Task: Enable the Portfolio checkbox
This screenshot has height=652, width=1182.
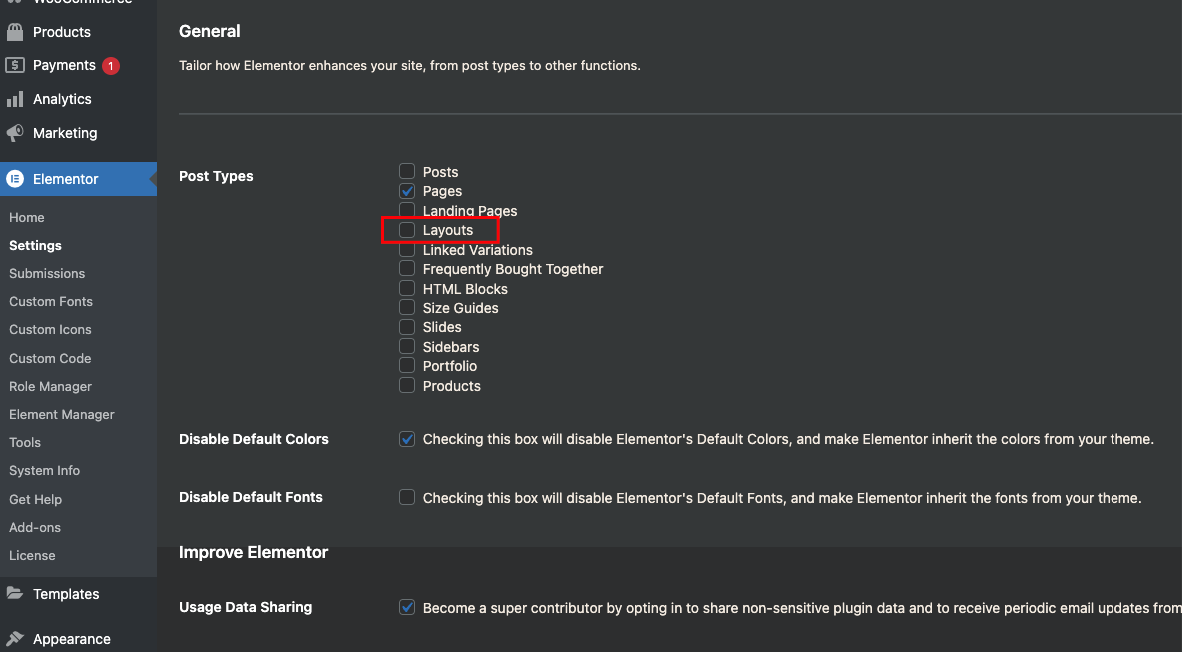Action: (x=407, y=366)
